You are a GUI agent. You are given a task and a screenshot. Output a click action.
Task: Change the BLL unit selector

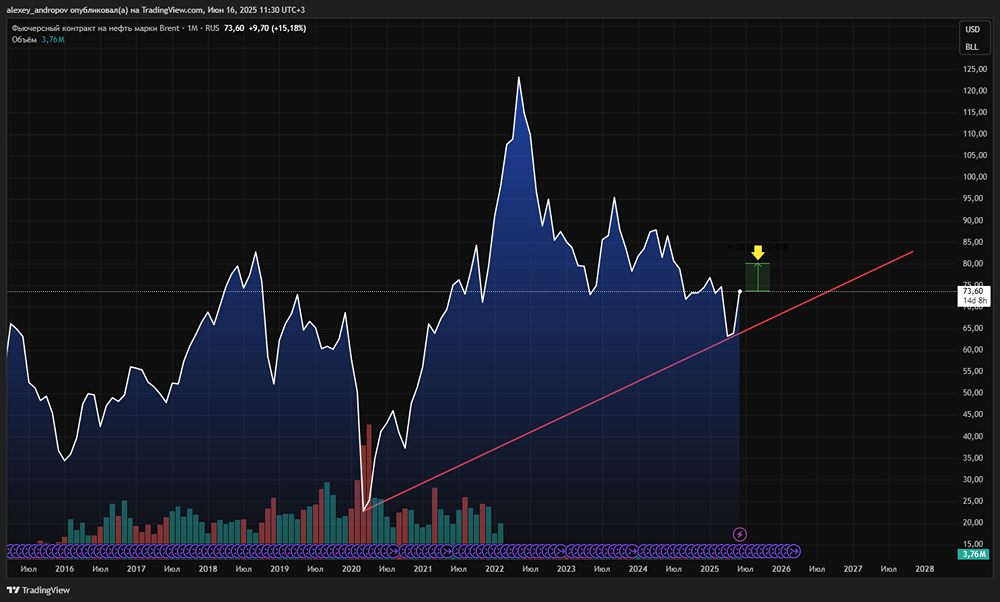click(x=972, y=47)
